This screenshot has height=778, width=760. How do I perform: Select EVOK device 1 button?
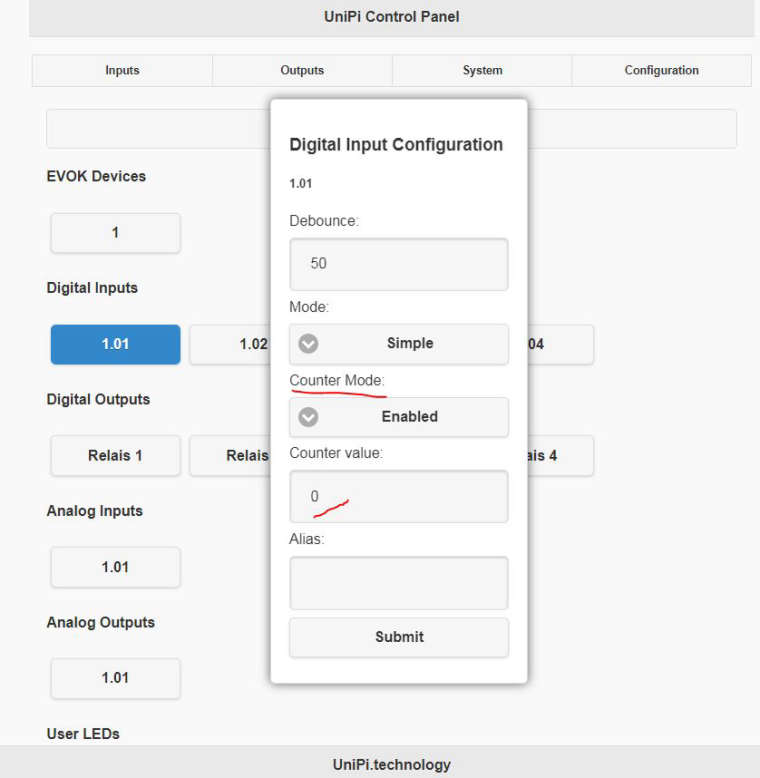(x=115, y=233)
